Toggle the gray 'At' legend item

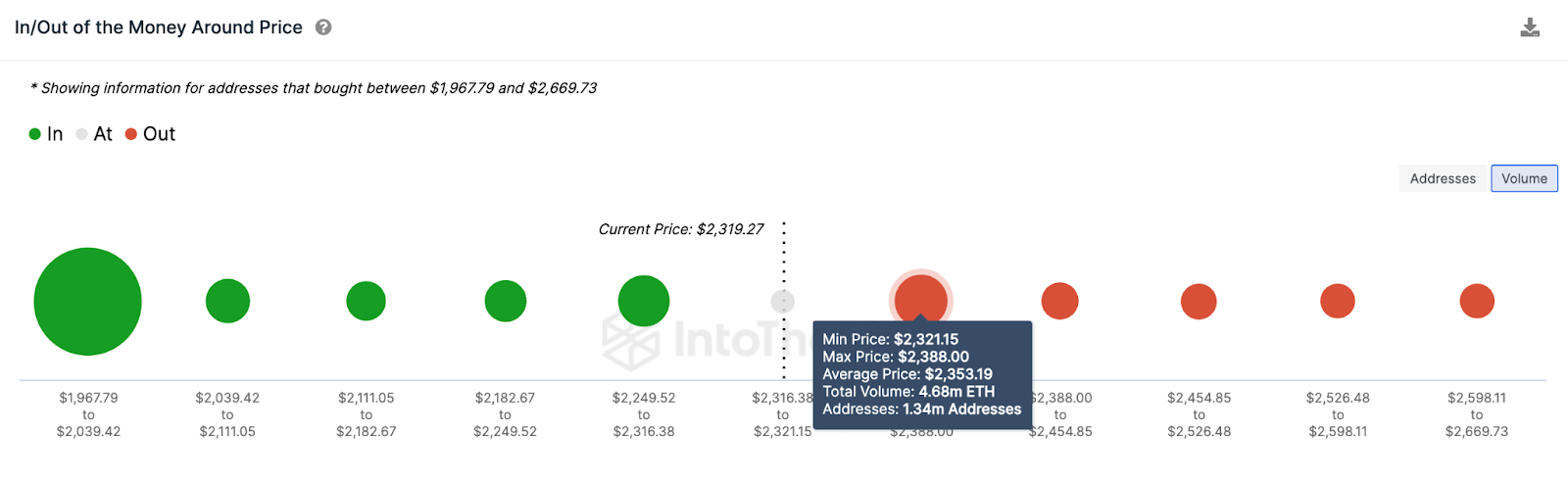pyautogui.click(x=94, y=134)
